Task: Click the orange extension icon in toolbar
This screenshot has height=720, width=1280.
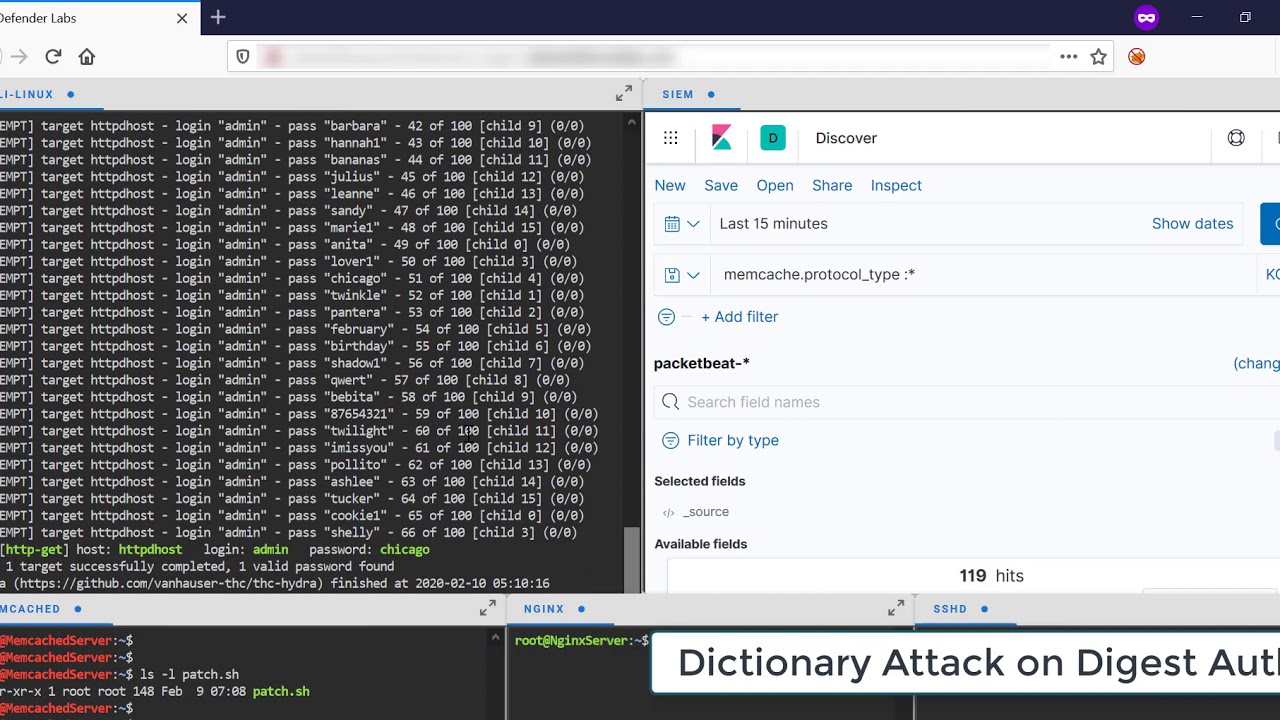Action: (x=1136, y=57)
